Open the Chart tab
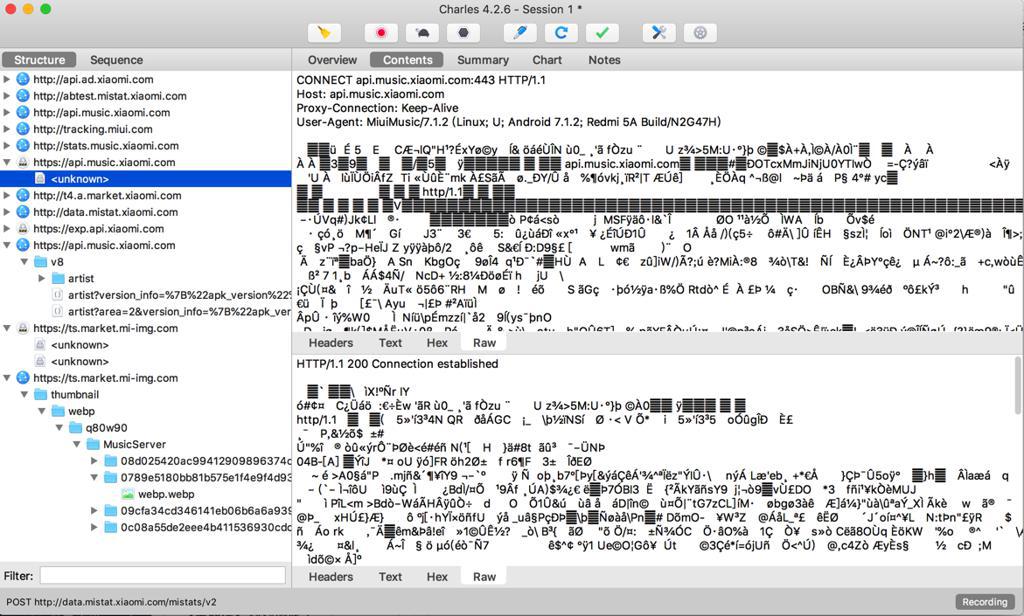Image resolution: width=1024 pixels, height=616 pixels. (x=547, y=59)
